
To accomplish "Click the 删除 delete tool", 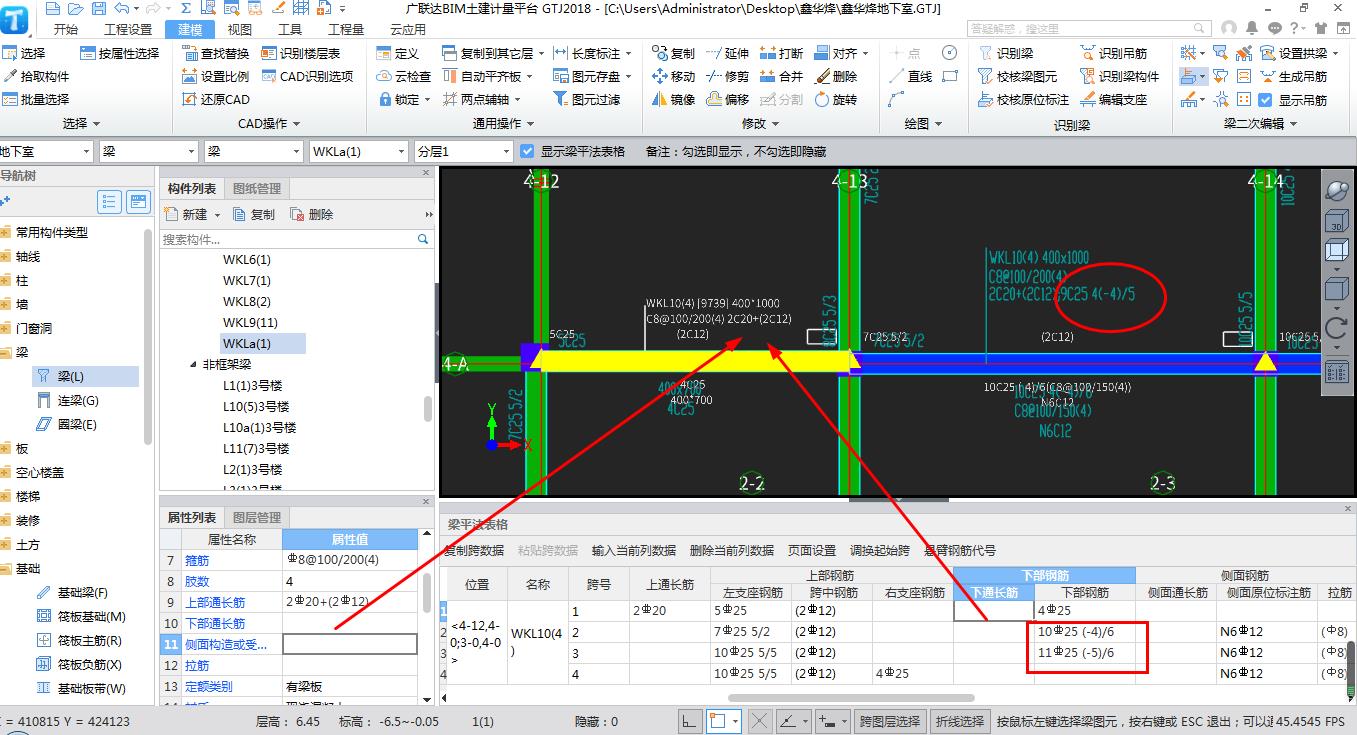I will tap(836, 76).
